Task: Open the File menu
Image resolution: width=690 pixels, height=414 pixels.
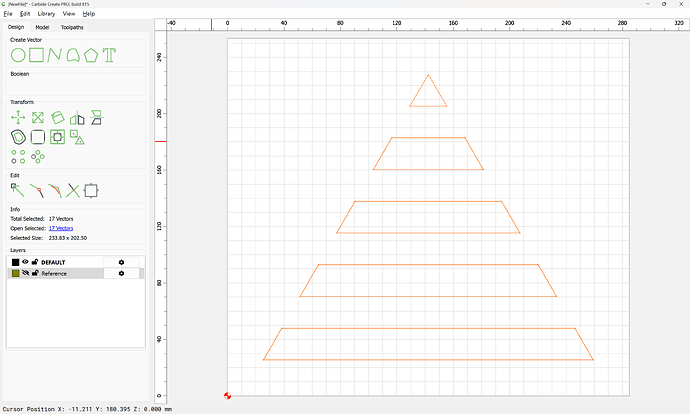Action: 8,14
